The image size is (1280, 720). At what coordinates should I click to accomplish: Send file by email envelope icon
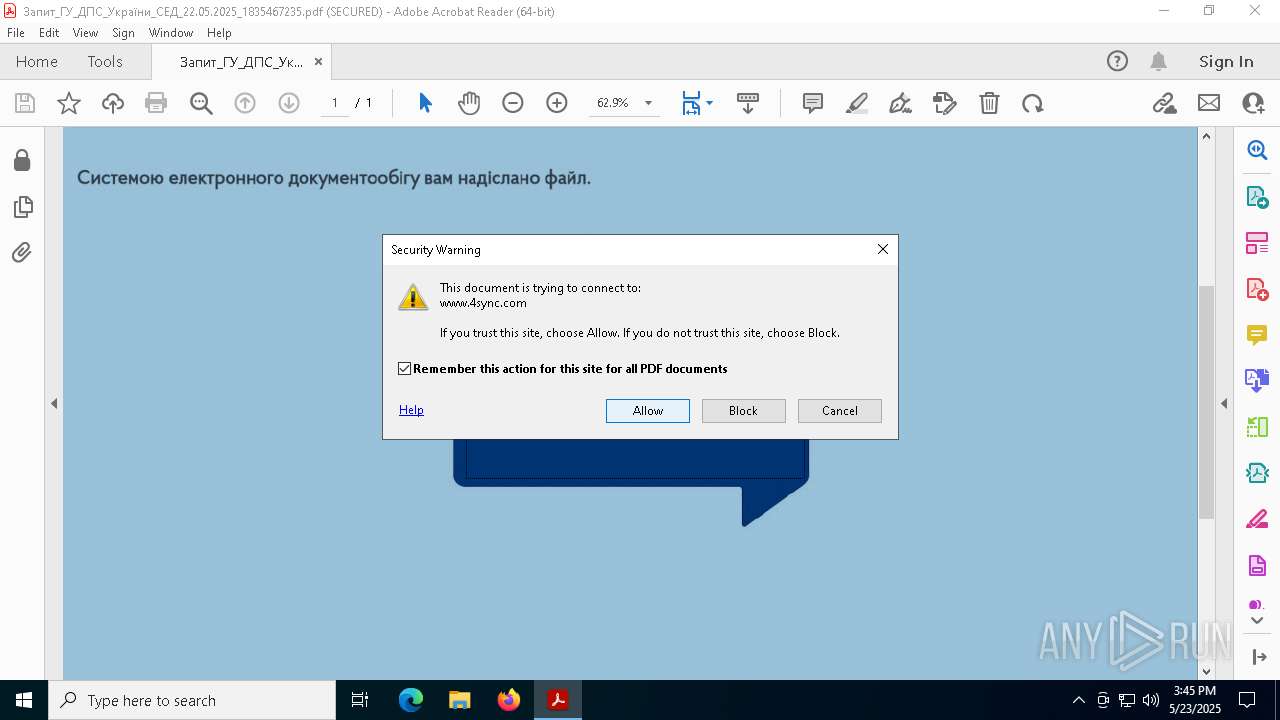(x=1209, y=103)
